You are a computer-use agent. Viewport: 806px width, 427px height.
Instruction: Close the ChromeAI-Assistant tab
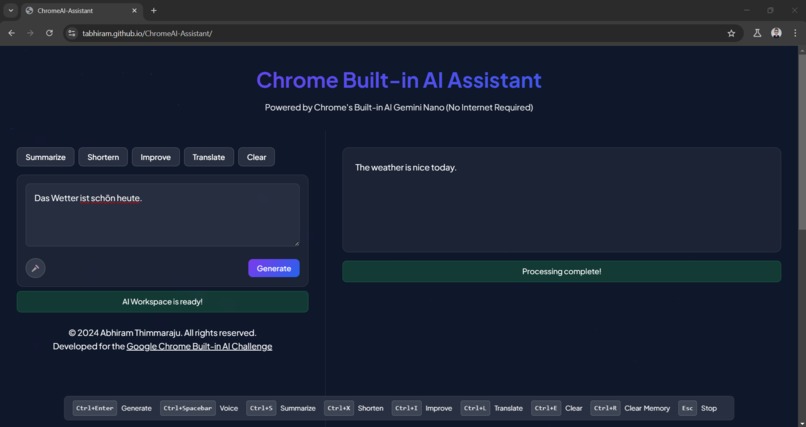pyautogui.click(x=134, y=10)
